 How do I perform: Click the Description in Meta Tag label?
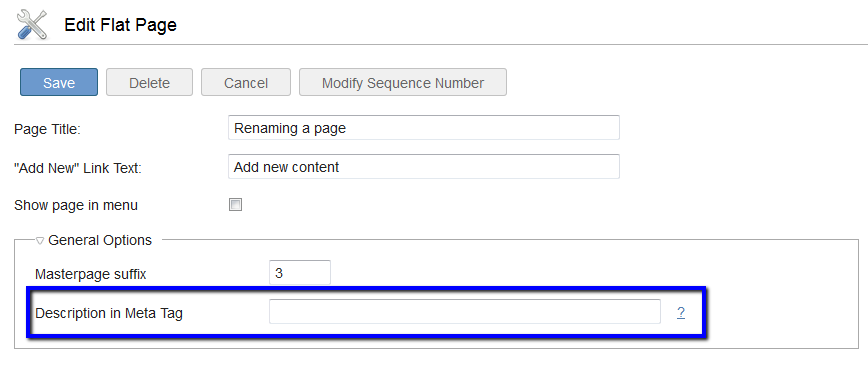(109, 313)
